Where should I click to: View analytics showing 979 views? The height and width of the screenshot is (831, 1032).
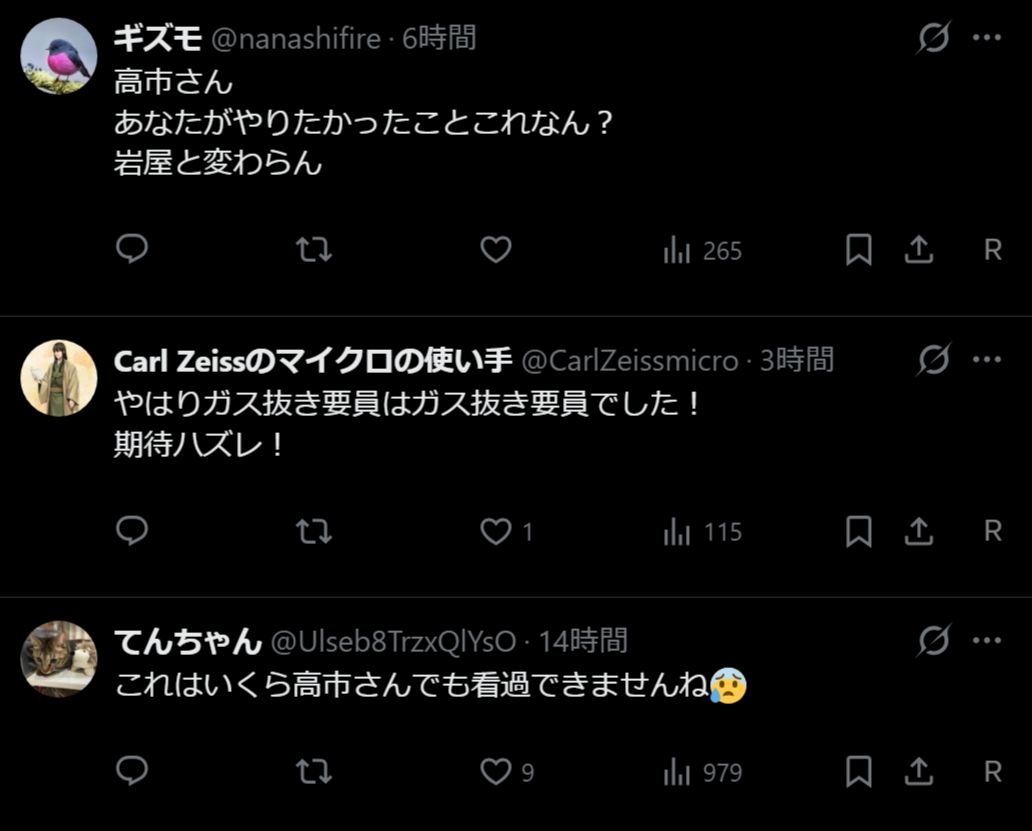coord(702,772)
